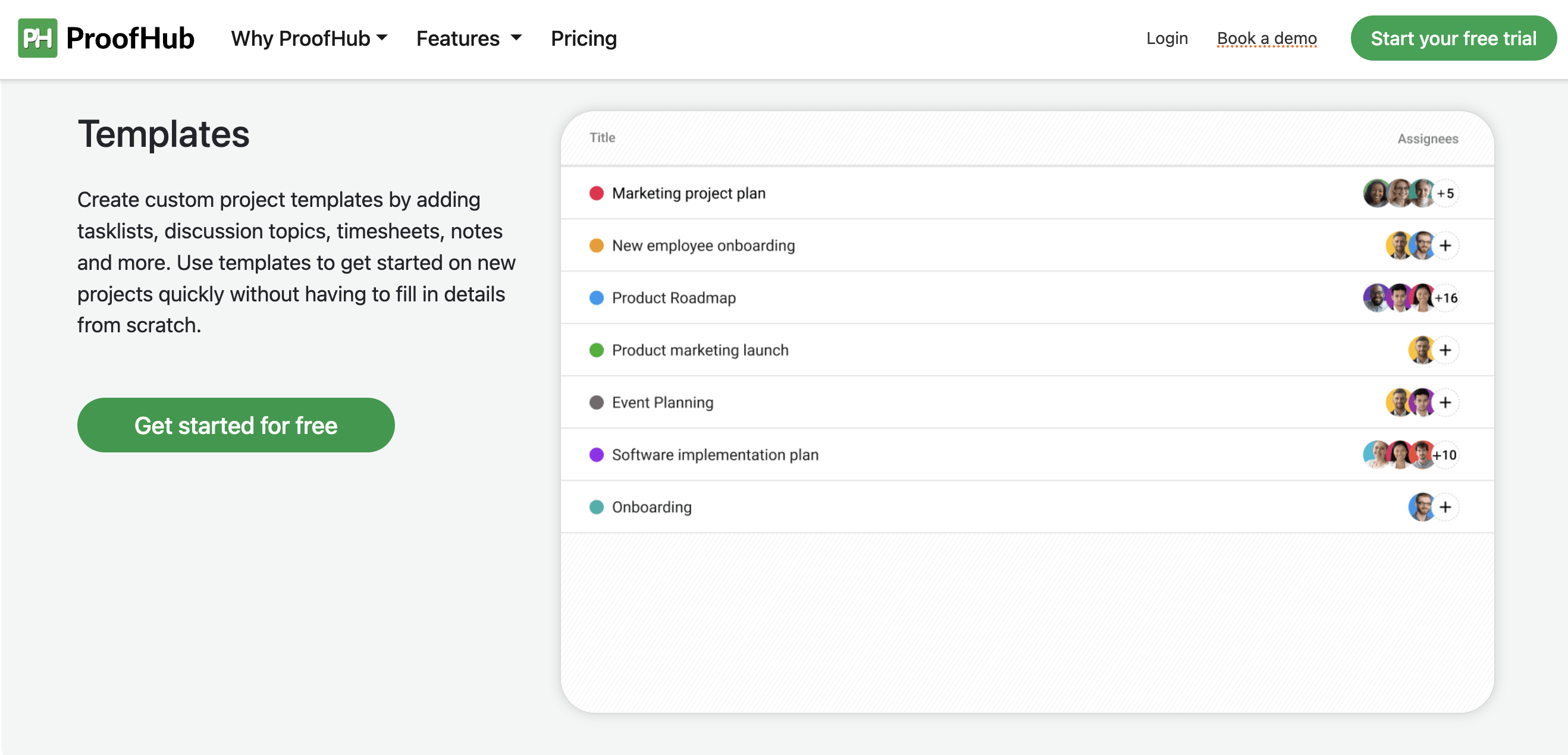This screenshot has height=755, width=1568.
Task: Click the orange dot beside New employee onboarding
Action: click(x=597, y=246)
